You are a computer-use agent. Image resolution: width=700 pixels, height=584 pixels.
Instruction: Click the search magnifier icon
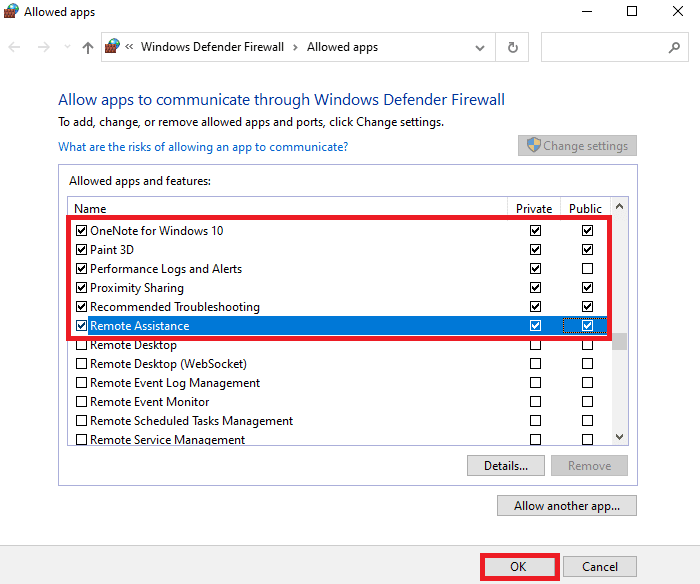[x=674, y=47]
